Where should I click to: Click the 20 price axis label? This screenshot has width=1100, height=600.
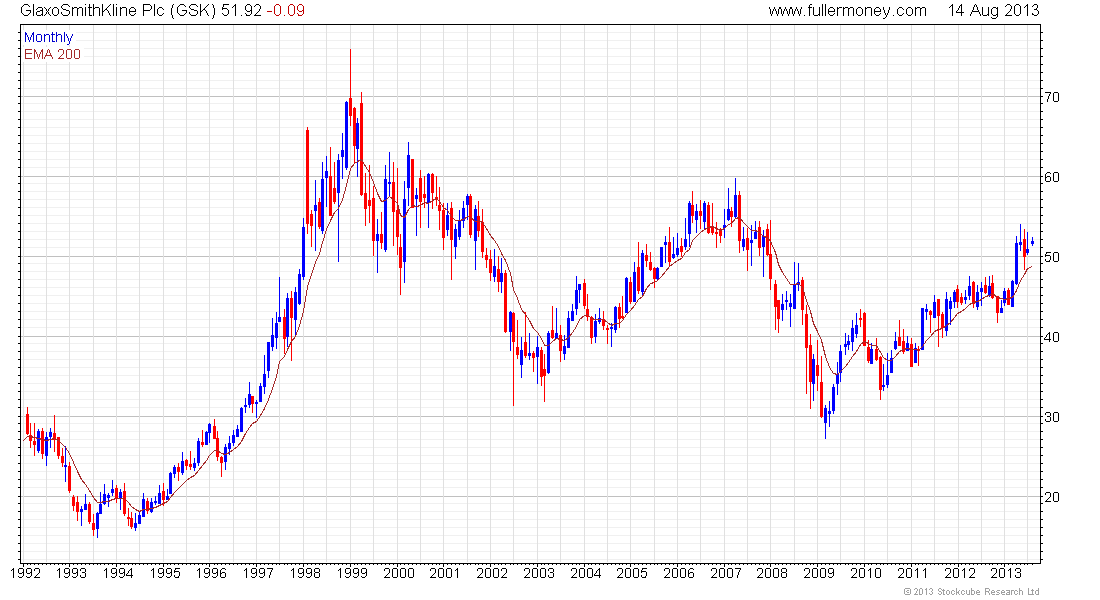1052,498
